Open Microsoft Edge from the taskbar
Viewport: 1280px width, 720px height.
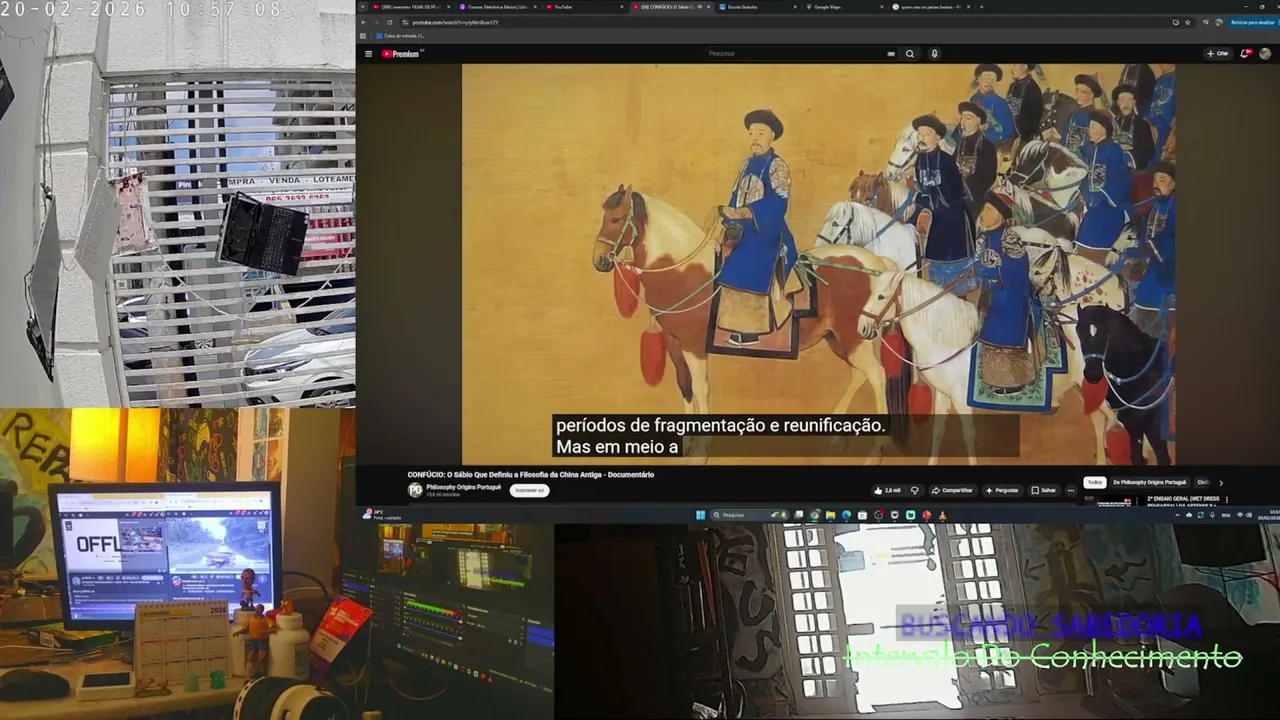click(x=847, y=515)
